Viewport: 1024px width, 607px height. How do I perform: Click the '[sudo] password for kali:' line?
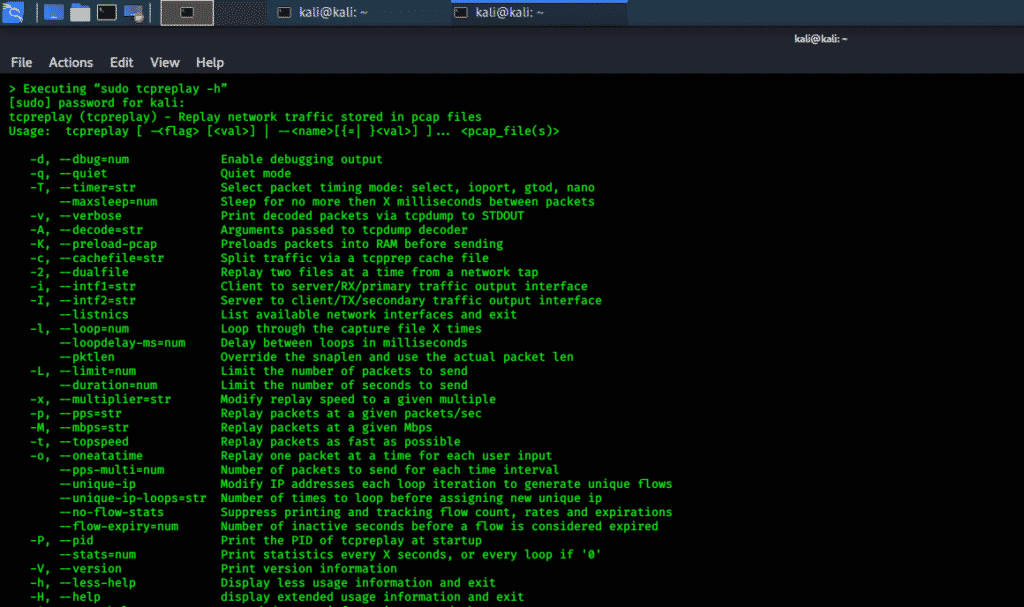97,103
